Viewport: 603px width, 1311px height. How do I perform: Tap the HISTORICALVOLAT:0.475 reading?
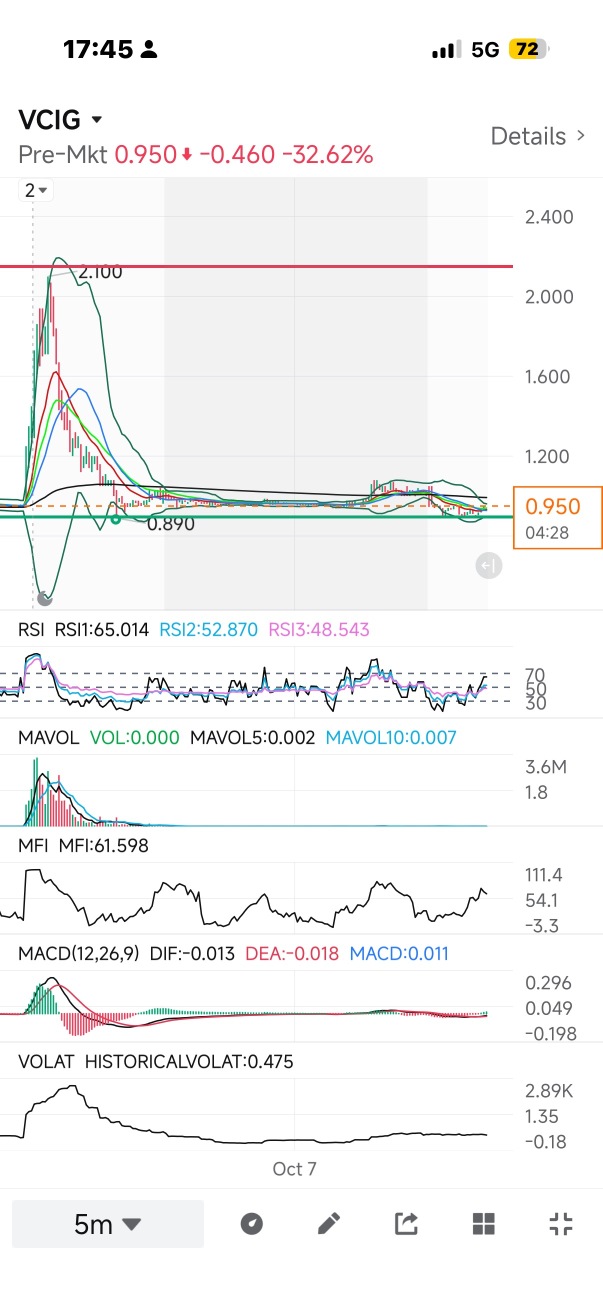pos(189,1062)
